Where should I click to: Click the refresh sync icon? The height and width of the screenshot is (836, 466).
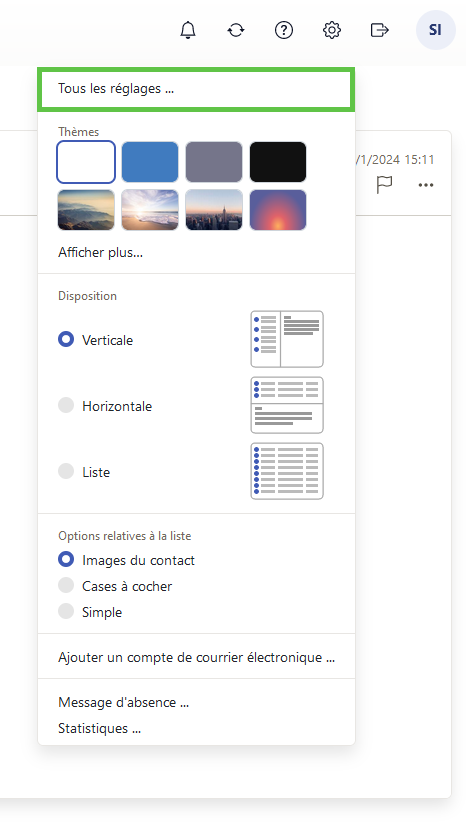(236, 30)
